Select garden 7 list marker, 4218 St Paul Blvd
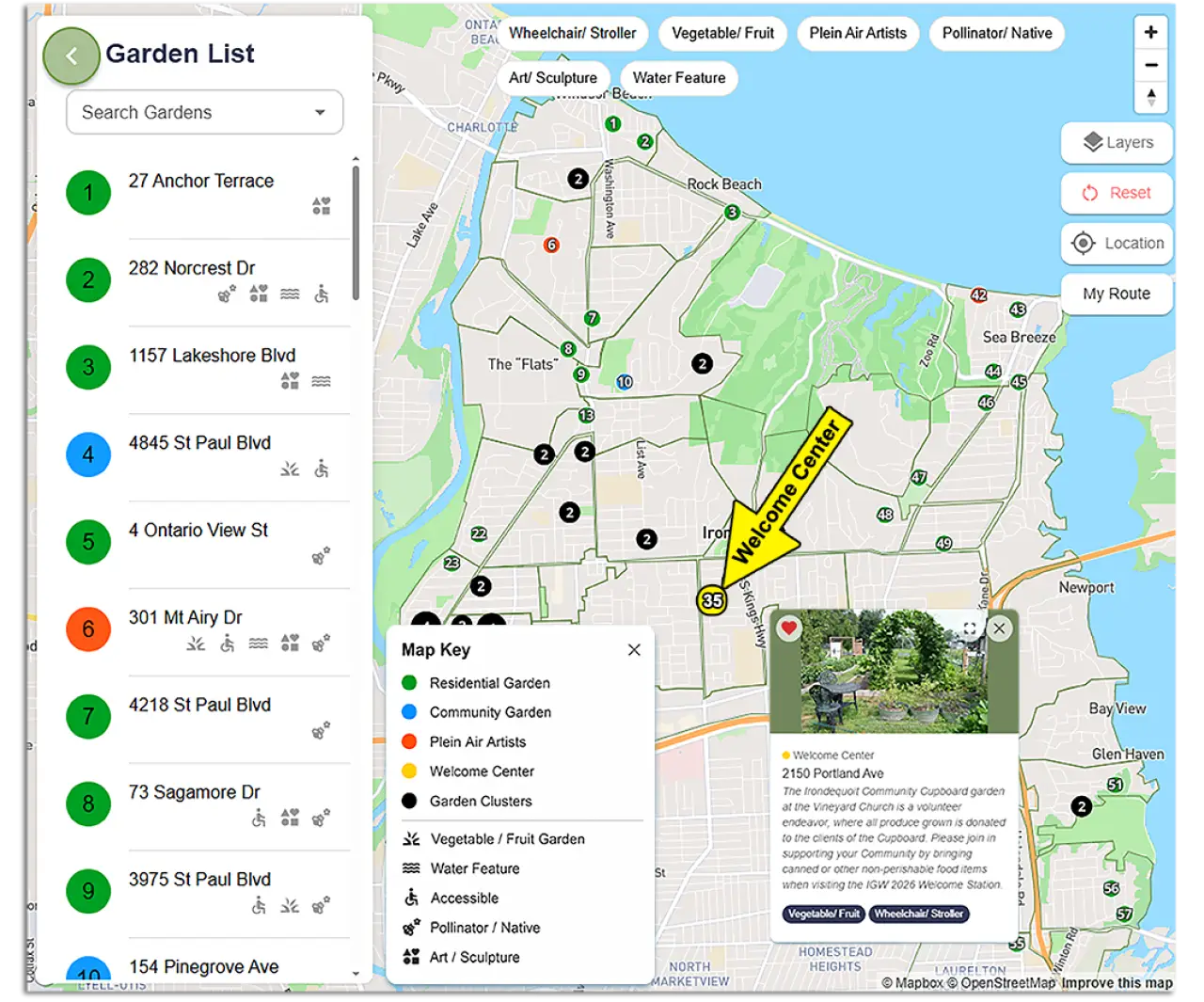The image size is (1204, 1002). (88, 717)
